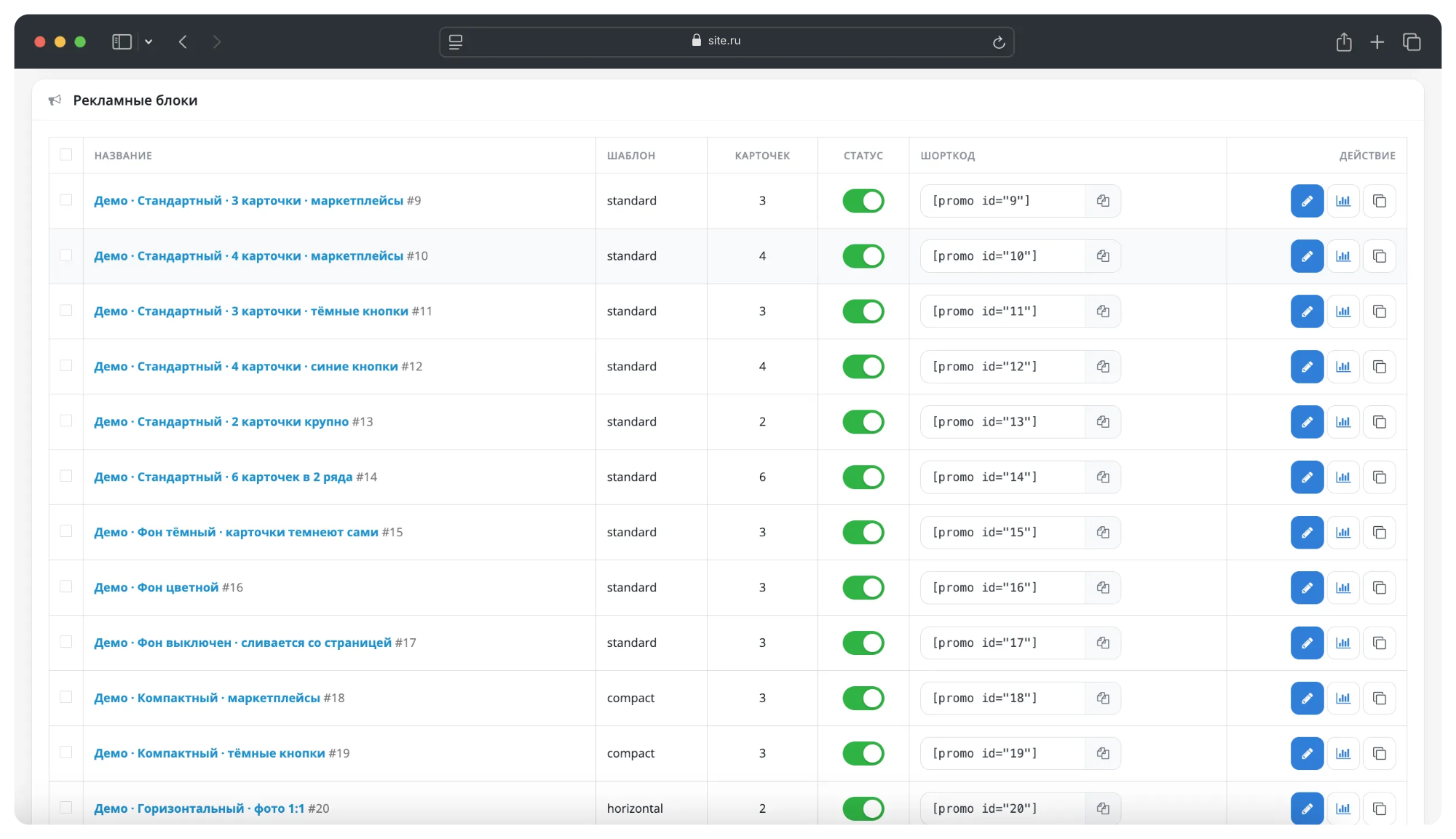
Task: Select checkbox for block #11 row
Action: [66, 311]
